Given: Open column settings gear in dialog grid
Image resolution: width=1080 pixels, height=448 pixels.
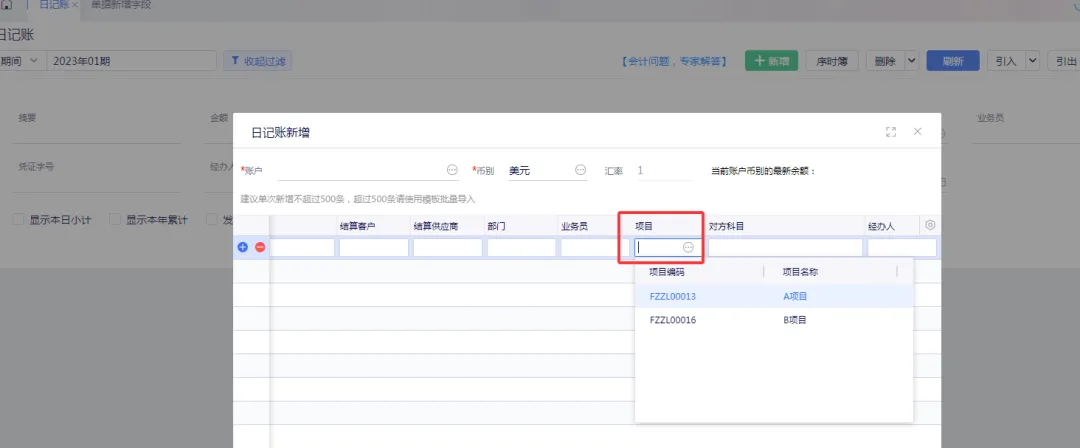Looking at the screenshot, I should 931,225.
